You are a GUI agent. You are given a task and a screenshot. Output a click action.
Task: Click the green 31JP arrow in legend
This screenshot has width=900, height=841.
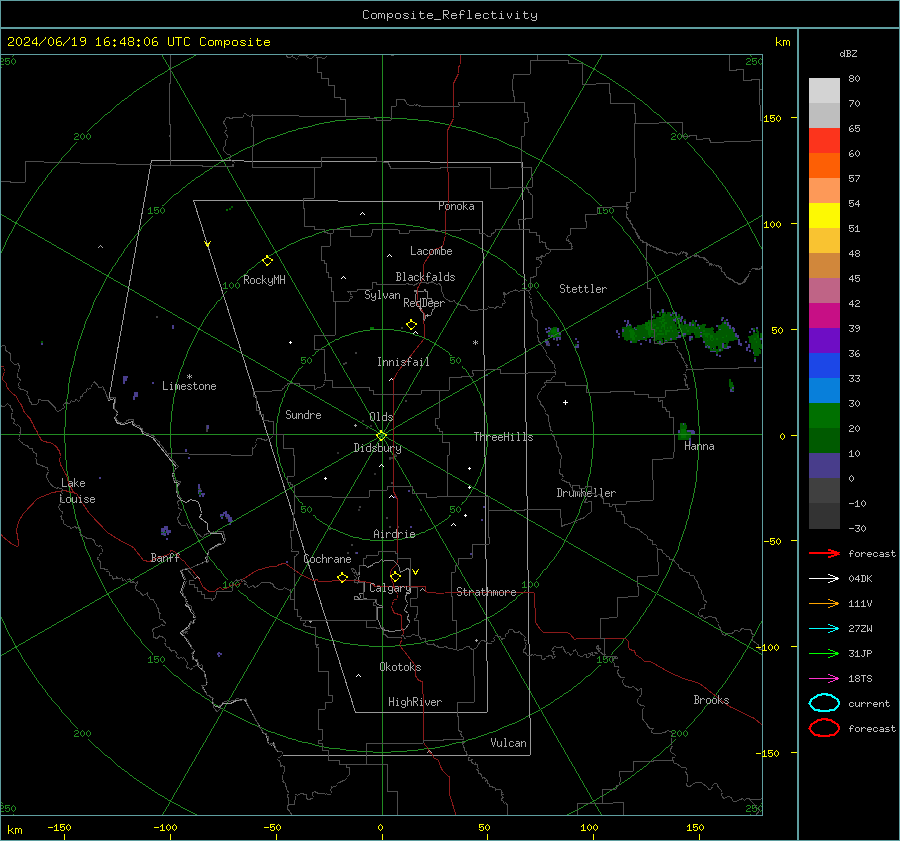[824, 653]
